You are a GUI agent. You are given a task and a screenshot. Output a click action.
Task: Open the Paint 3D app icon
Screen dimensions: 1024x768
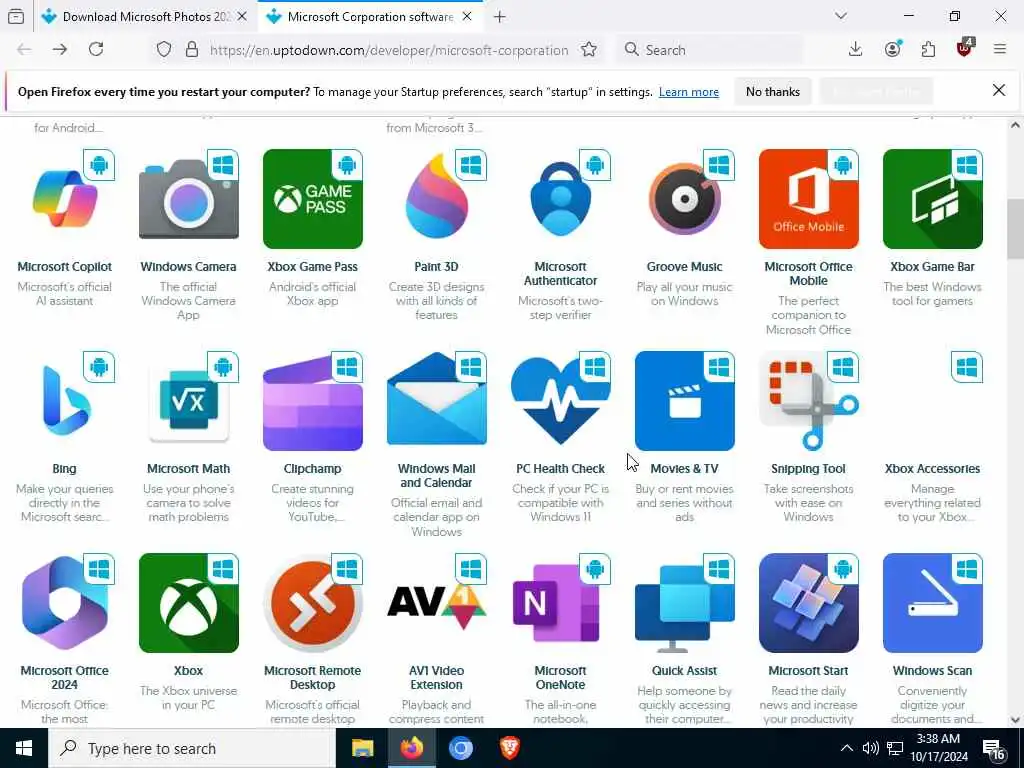pyautogui.click(x=436, y=199)
